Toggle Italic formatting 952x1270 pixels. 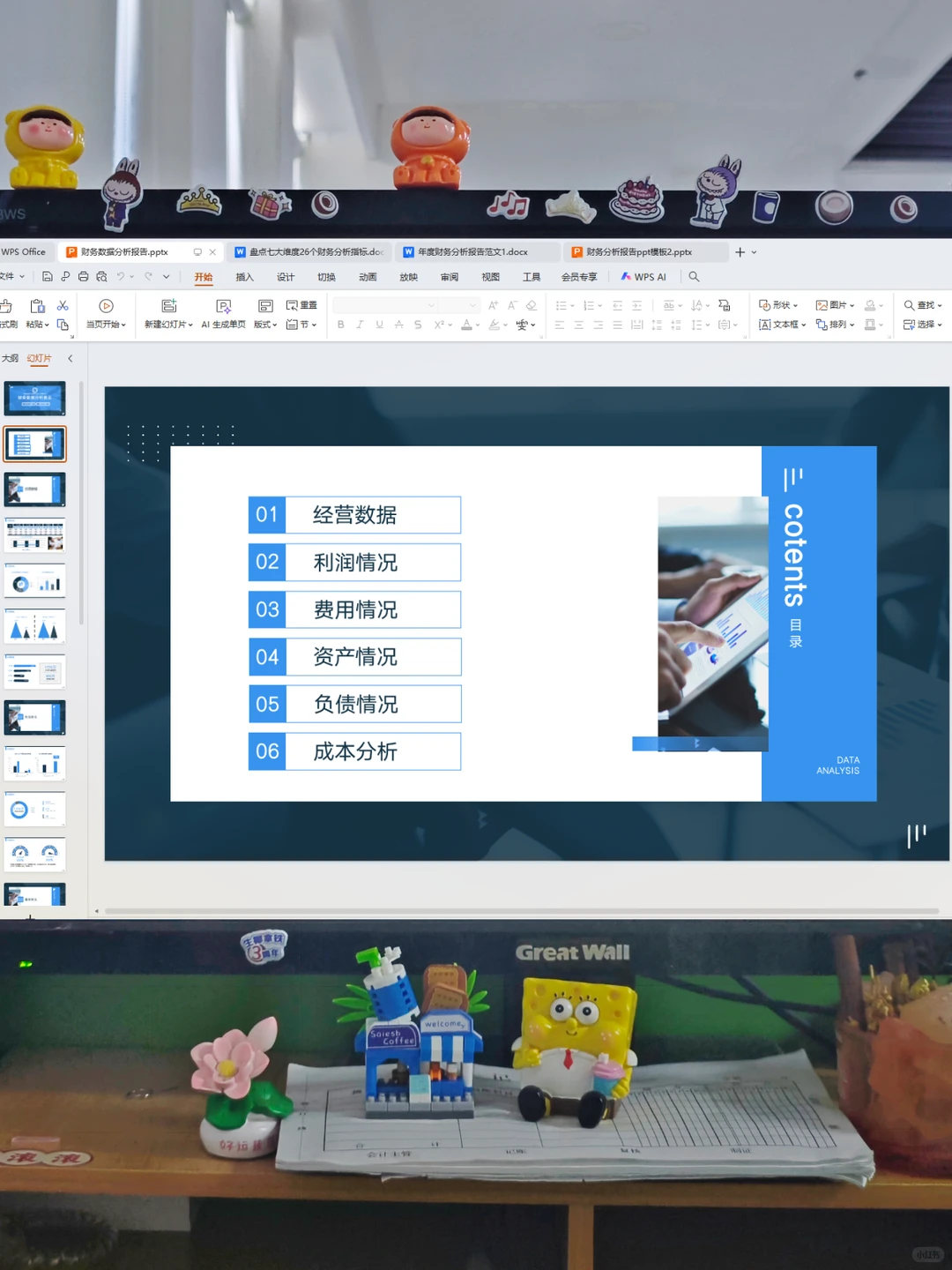point(360,325)
